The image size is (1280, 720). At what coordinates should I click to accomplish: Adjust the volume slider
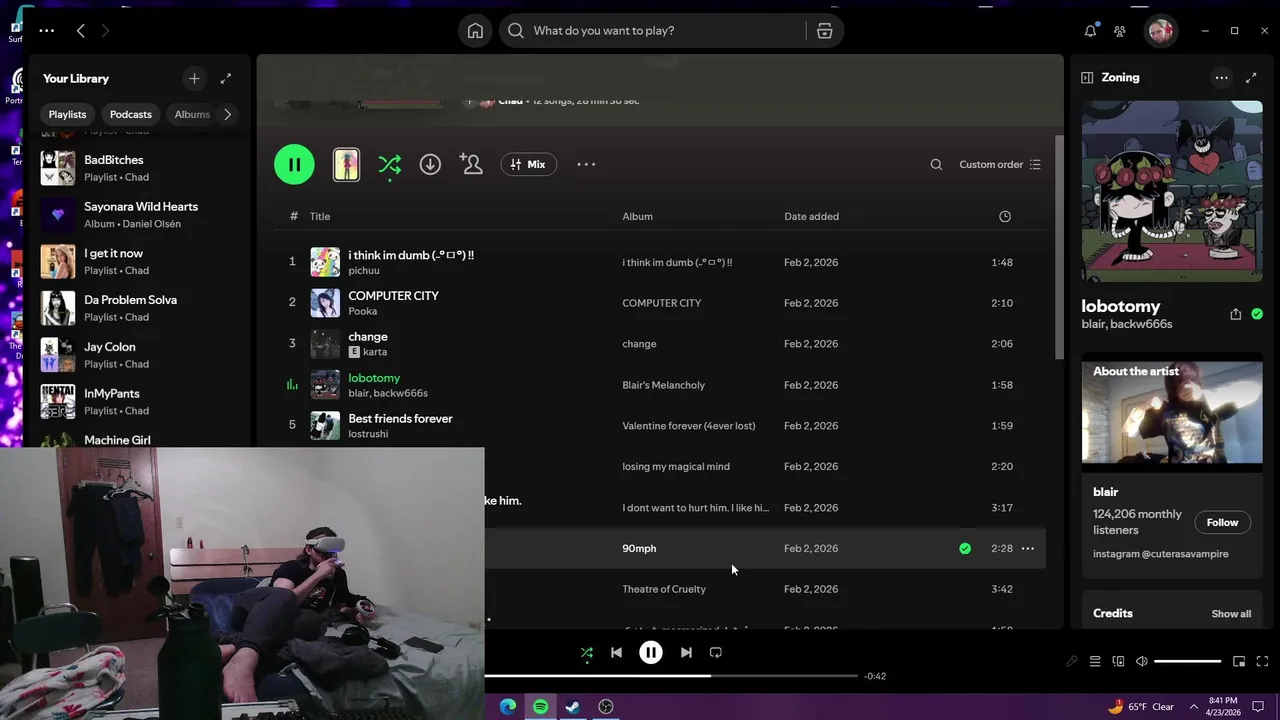(1188, 661)
